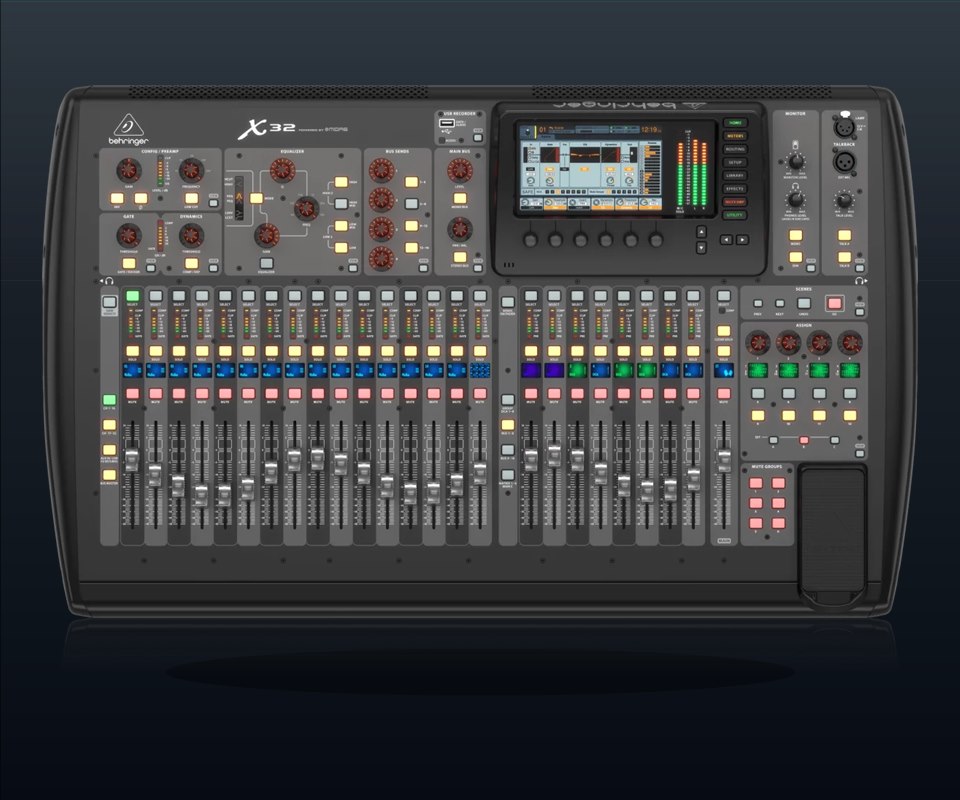Click the USB port in the USB Recorder section
The height and width of the screenshot is (800, 960).
446,124
